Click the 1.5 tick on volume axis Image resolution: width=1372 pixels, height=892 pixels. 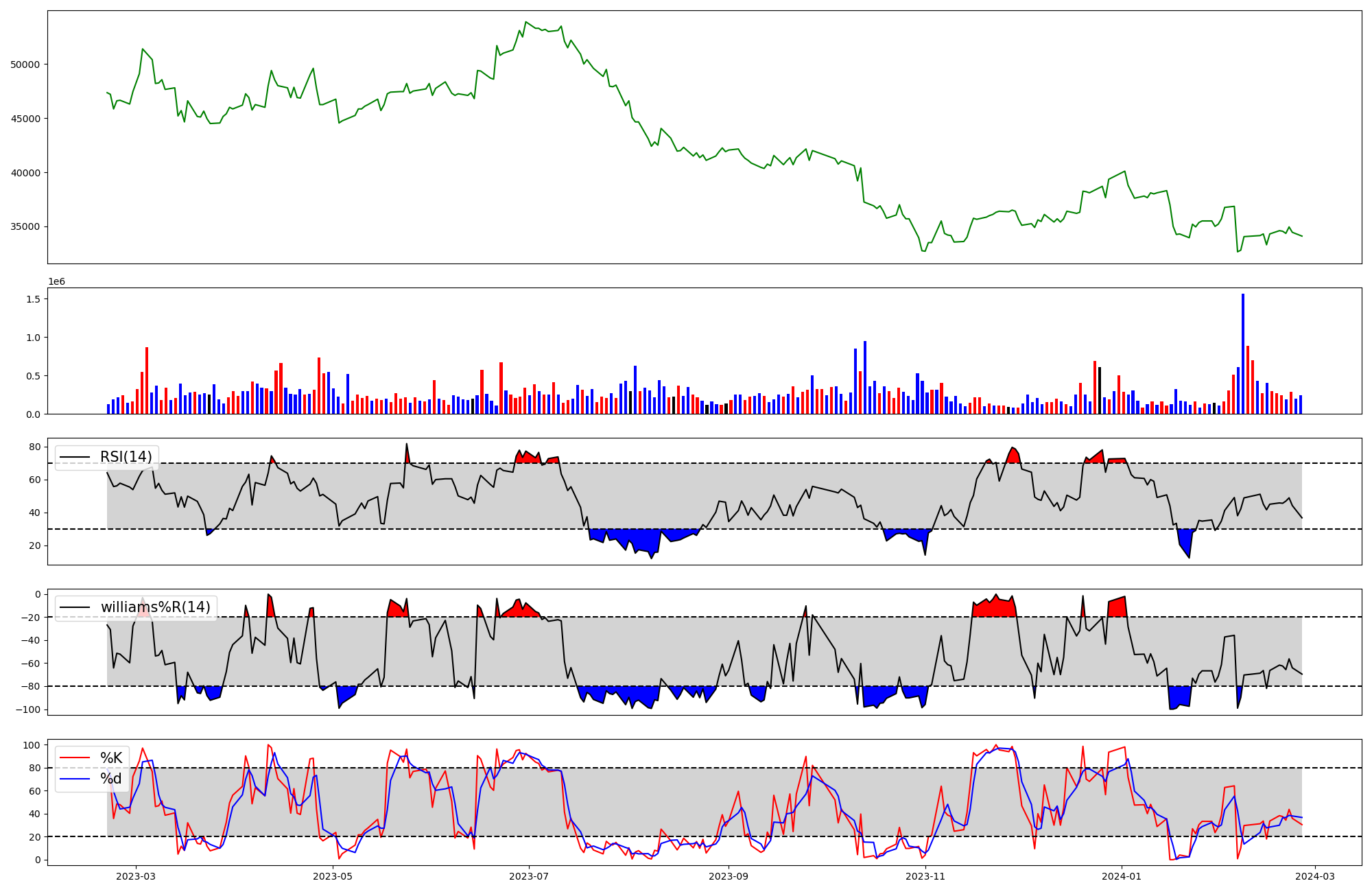(34, 299)
